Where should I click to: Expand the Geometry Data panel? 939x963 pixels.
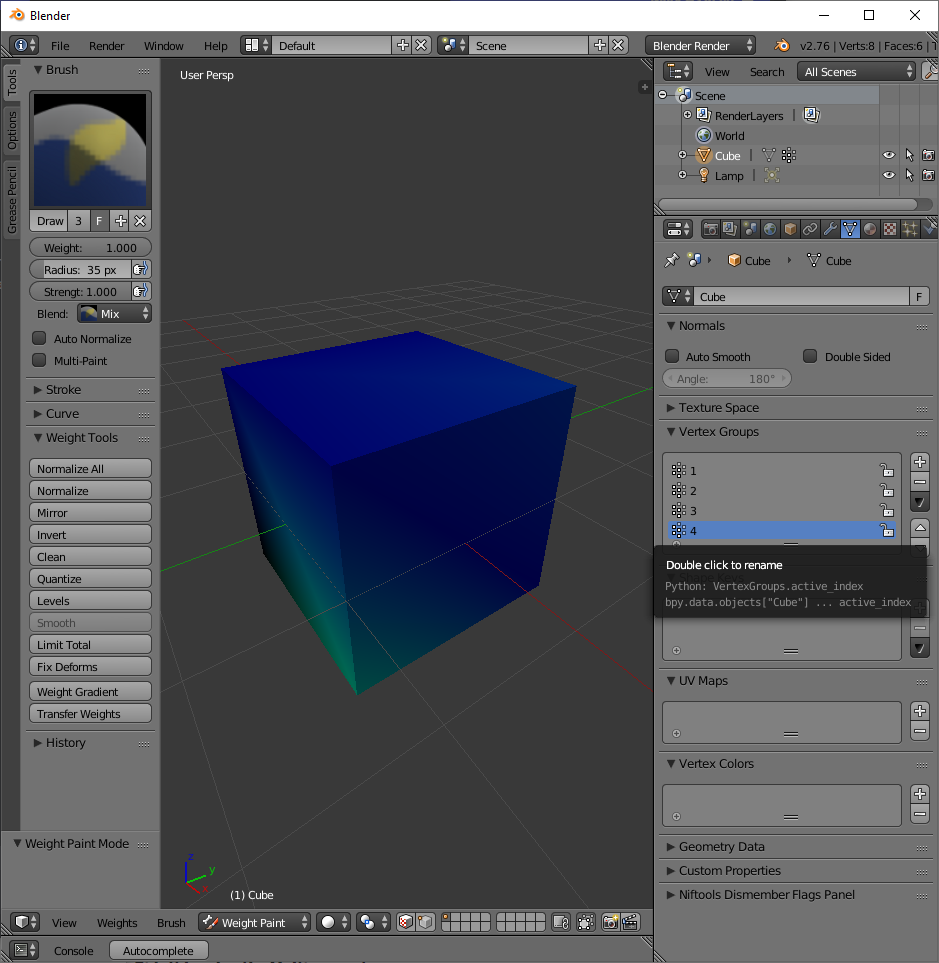click(721, 846)
